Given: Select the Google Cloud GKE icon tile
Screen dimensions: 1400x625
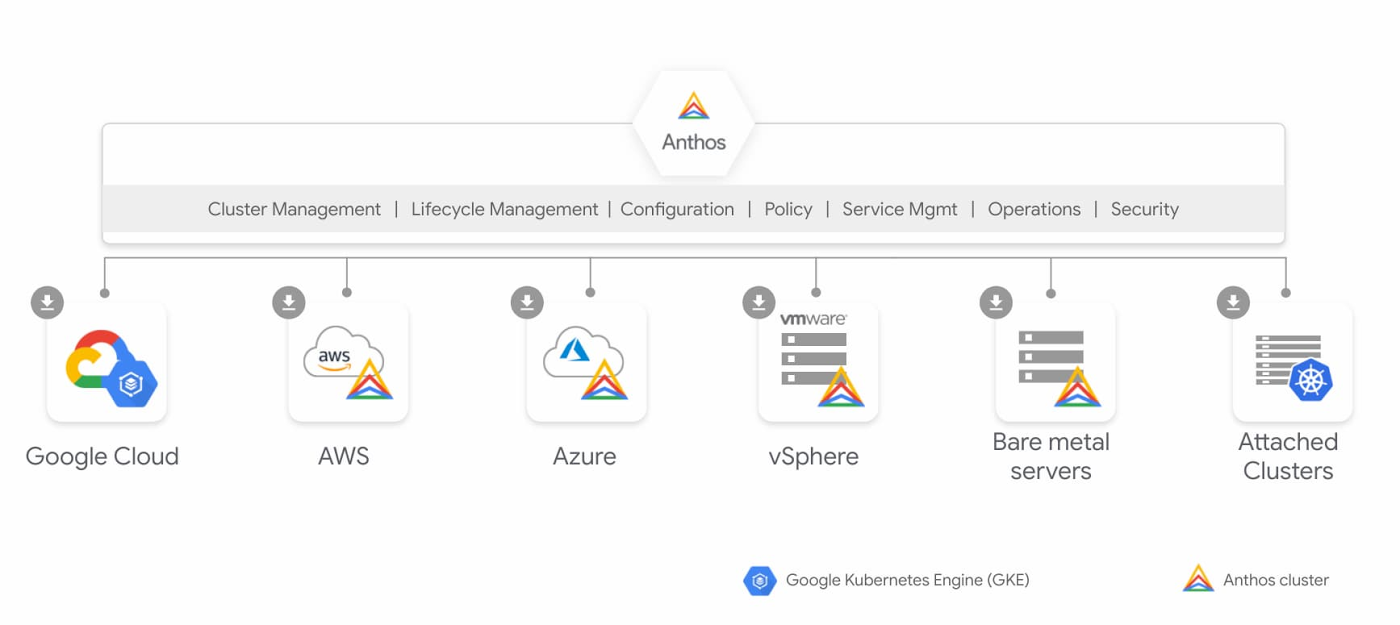Looking at the screenshot, I should (x=107, y=364).
